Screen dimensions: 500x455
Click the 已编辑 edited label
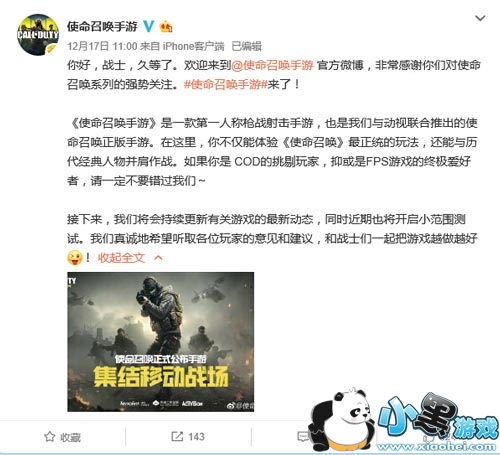[x=247, y=46]
